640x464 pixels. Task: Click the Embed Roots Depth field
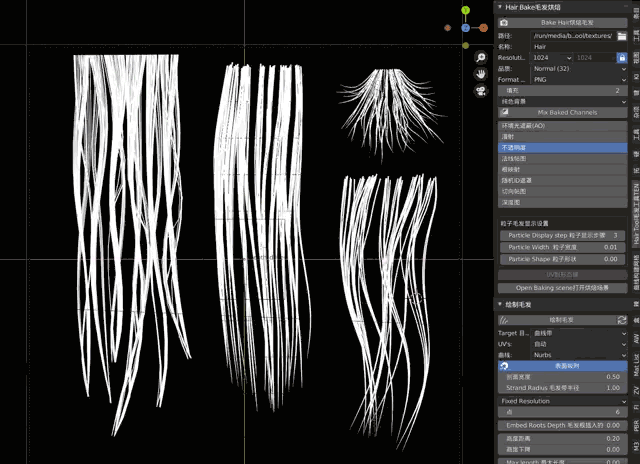[563, 425]
